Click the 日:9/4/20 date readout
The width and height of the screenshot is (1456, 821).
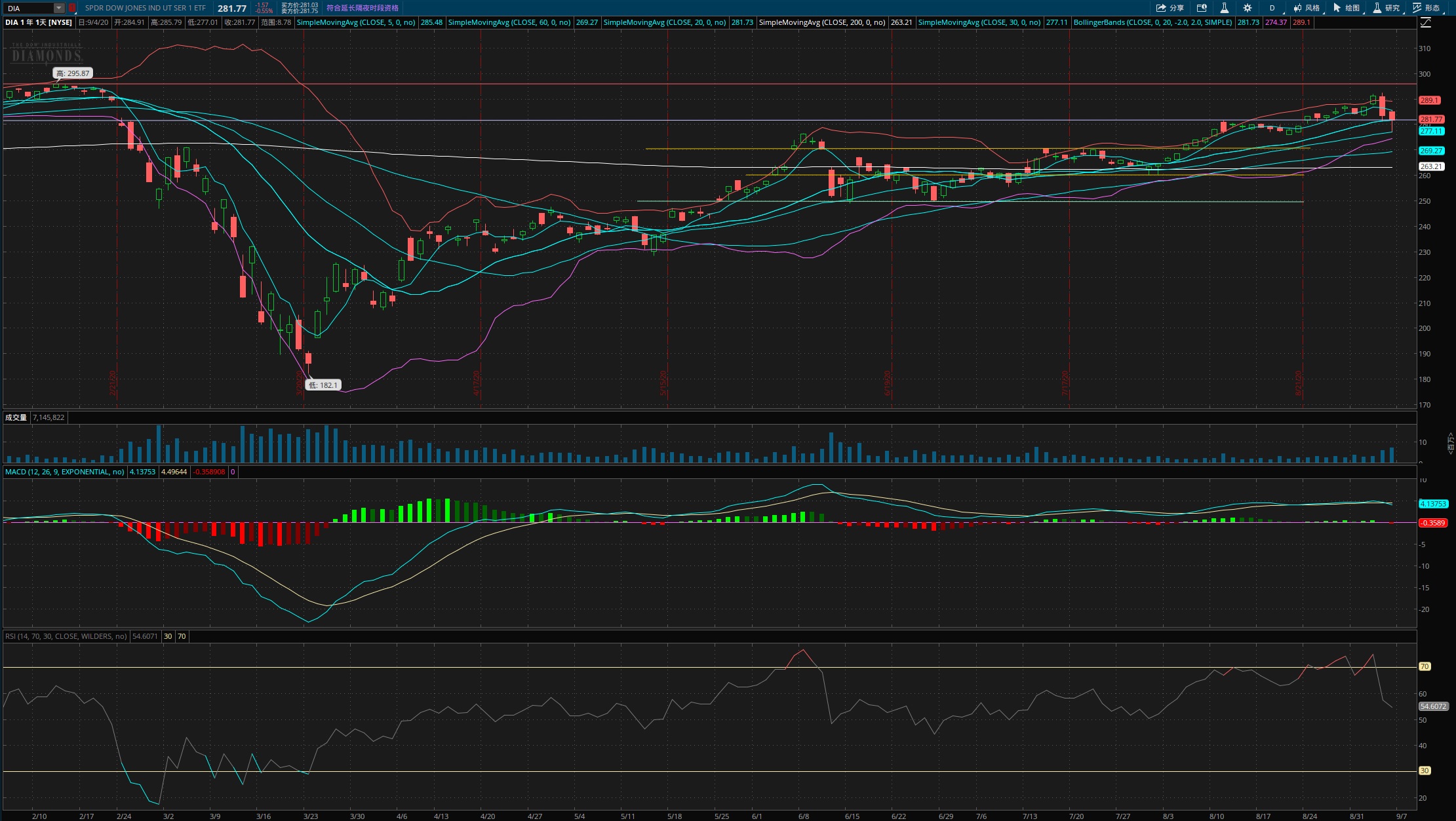tap(94, 22)
